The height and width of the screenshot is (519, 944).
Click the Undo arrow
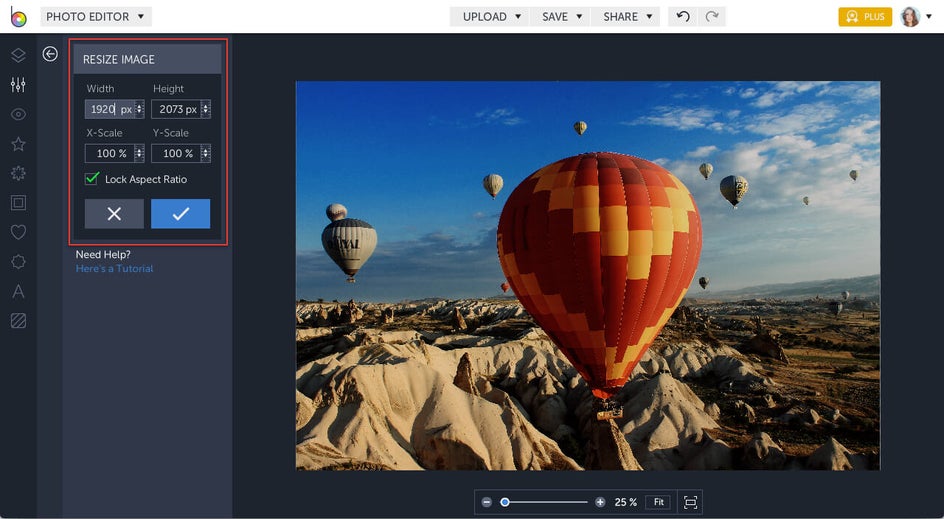pos(683,17)
